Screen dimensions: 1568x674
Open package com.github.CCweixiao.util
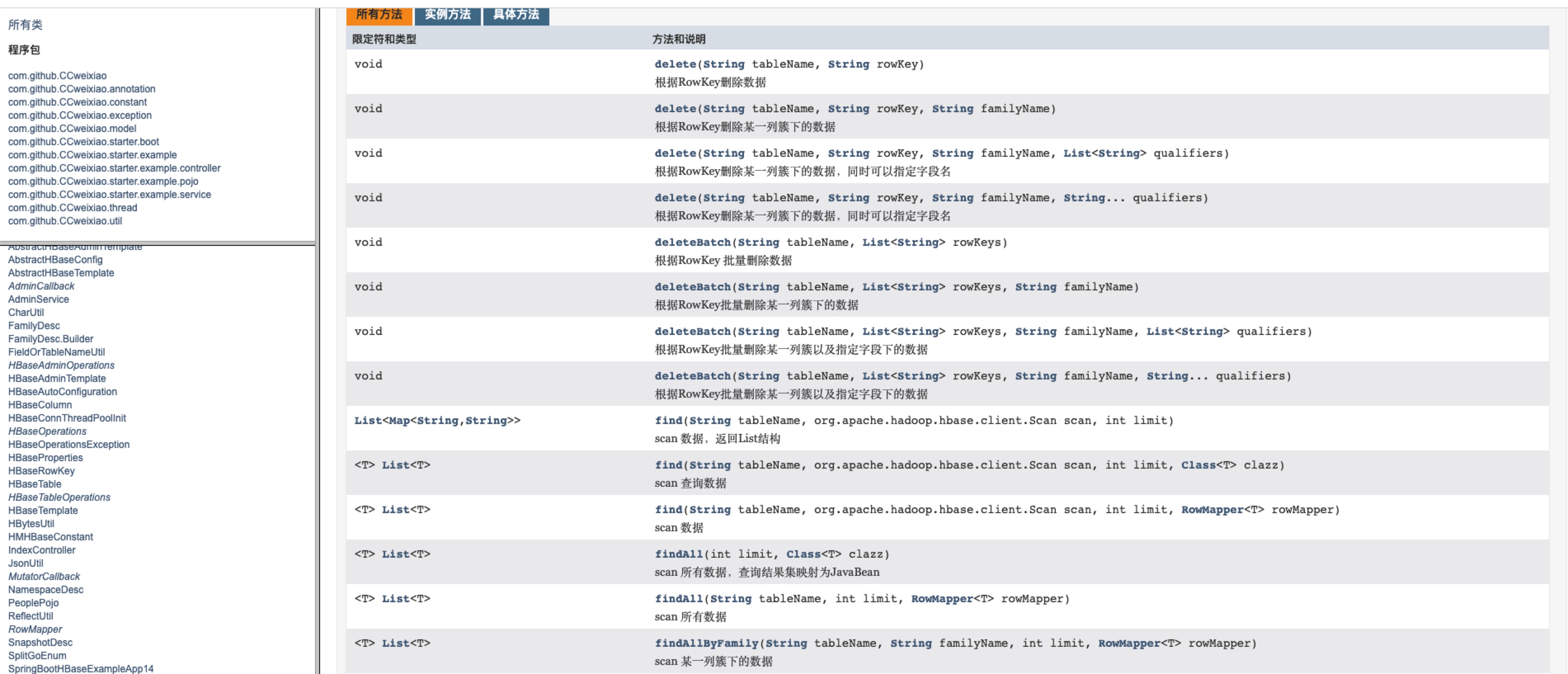click(64, 221)
